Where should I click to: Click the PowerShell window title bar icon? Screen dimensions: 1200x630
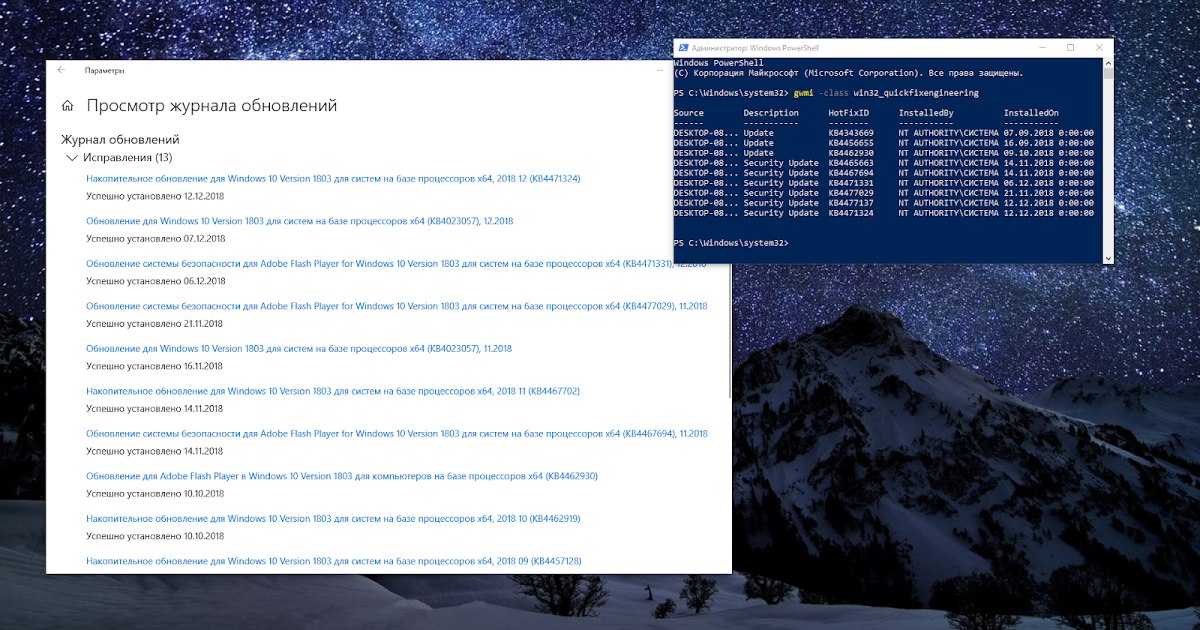[x=683, y=47]
